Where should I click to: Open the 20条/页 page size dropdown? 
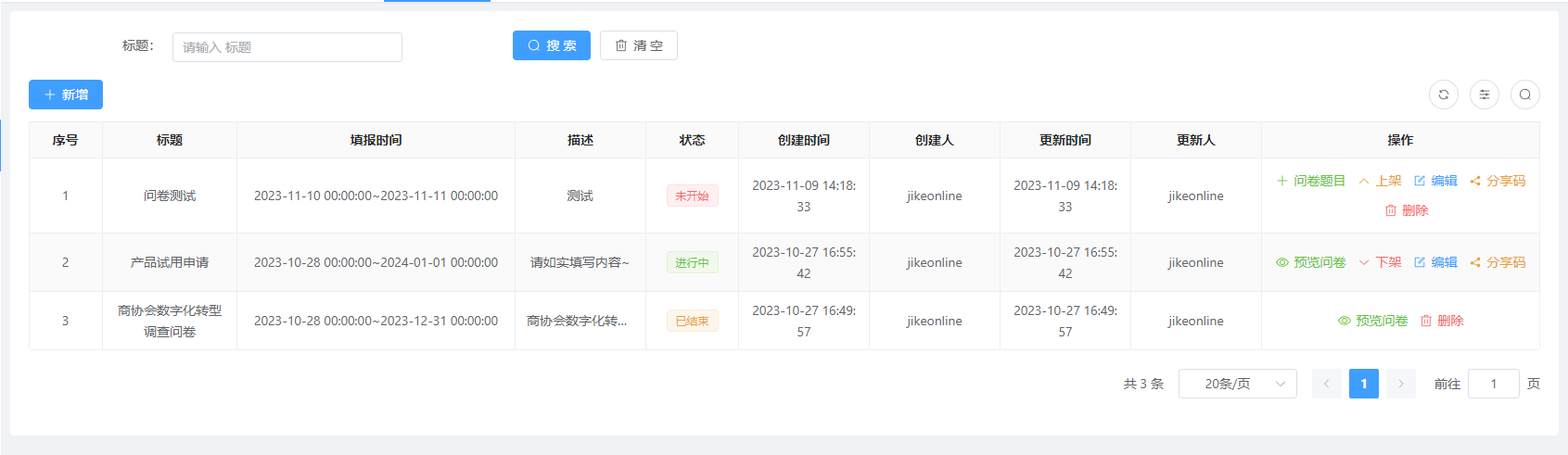pyautogui.click(x=1237, y=384)
